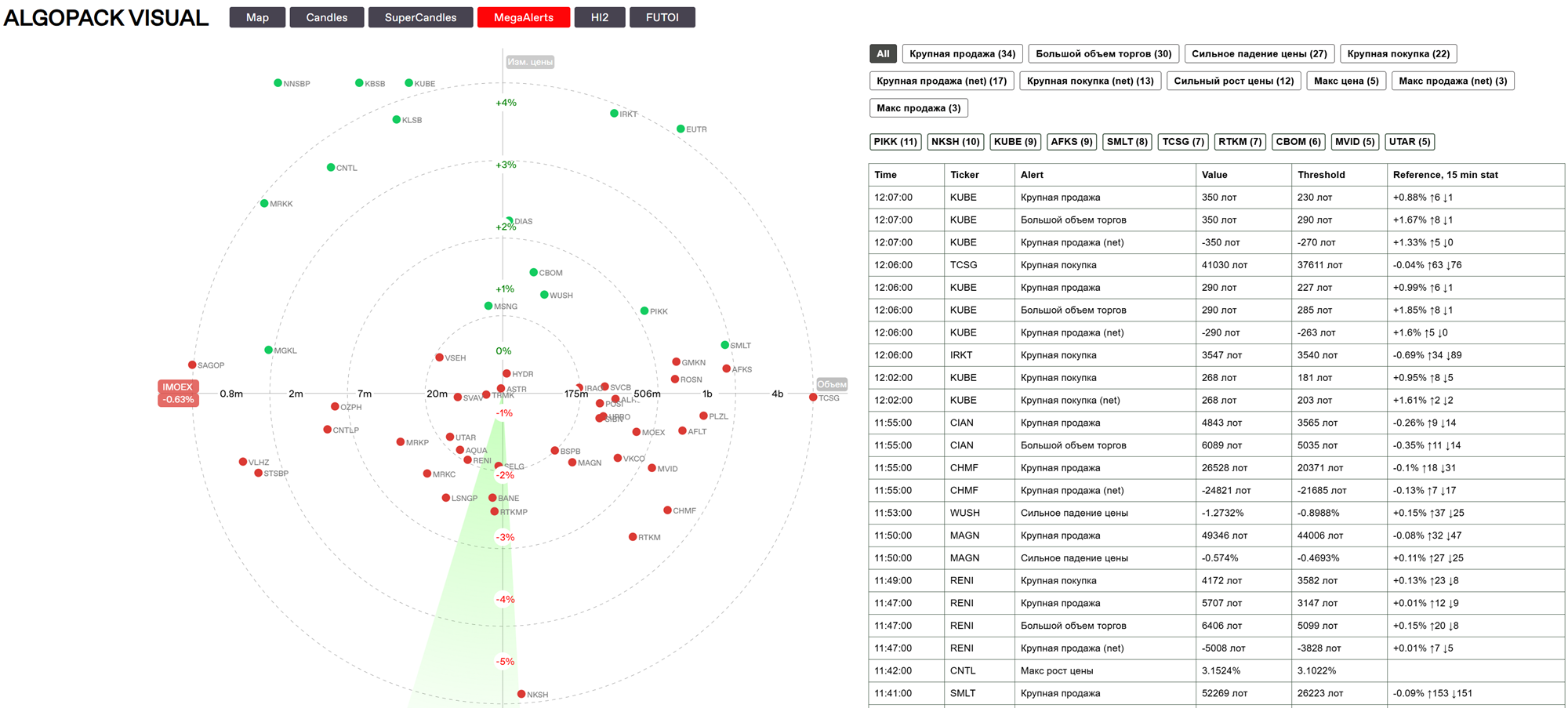Image resolution: width=1568 pixels, height=708 pixels.
Task: Click the Time column header
Action: [886, 175]
